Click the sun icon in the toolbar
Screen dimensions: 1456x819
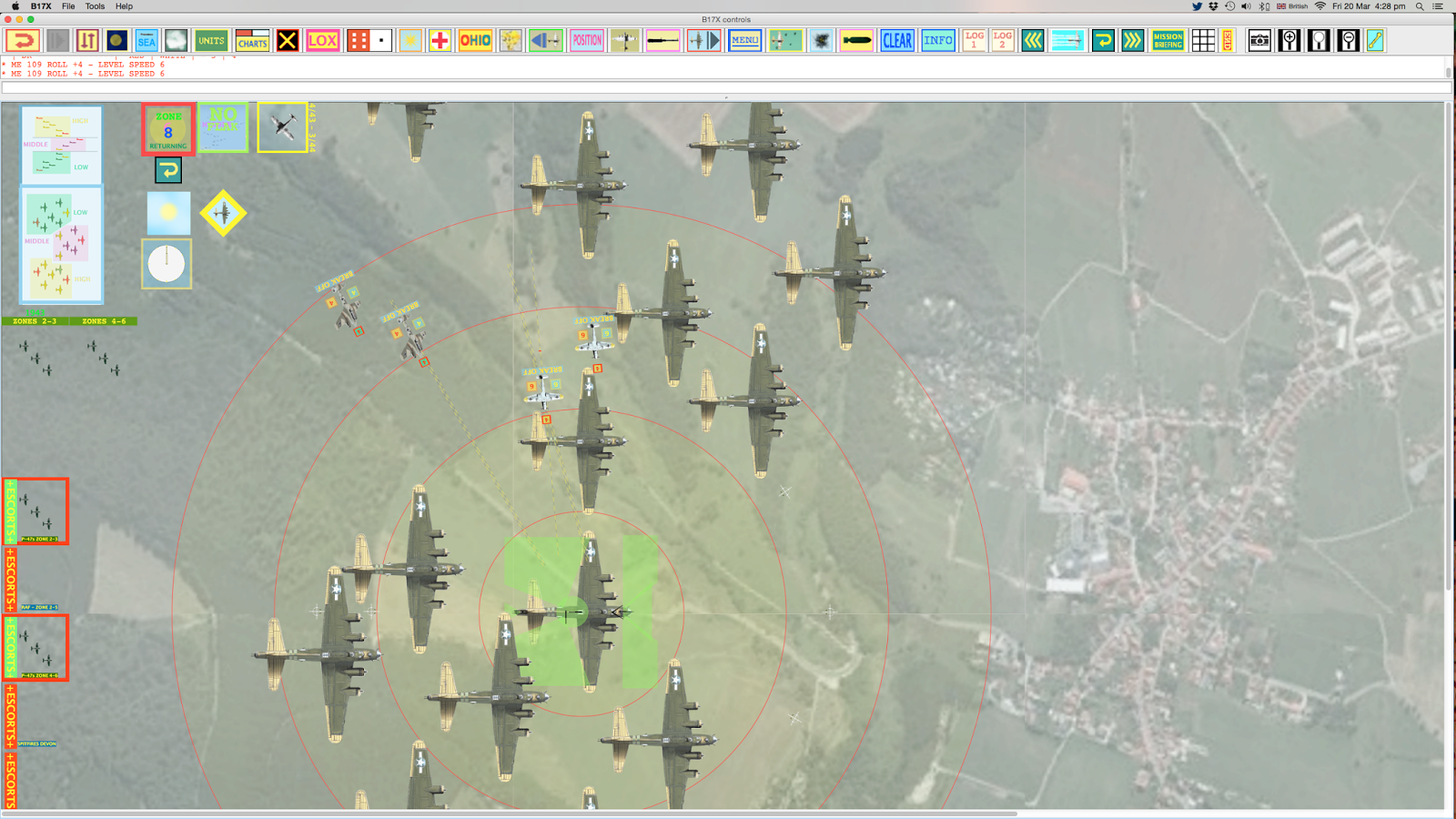(410, 40)
